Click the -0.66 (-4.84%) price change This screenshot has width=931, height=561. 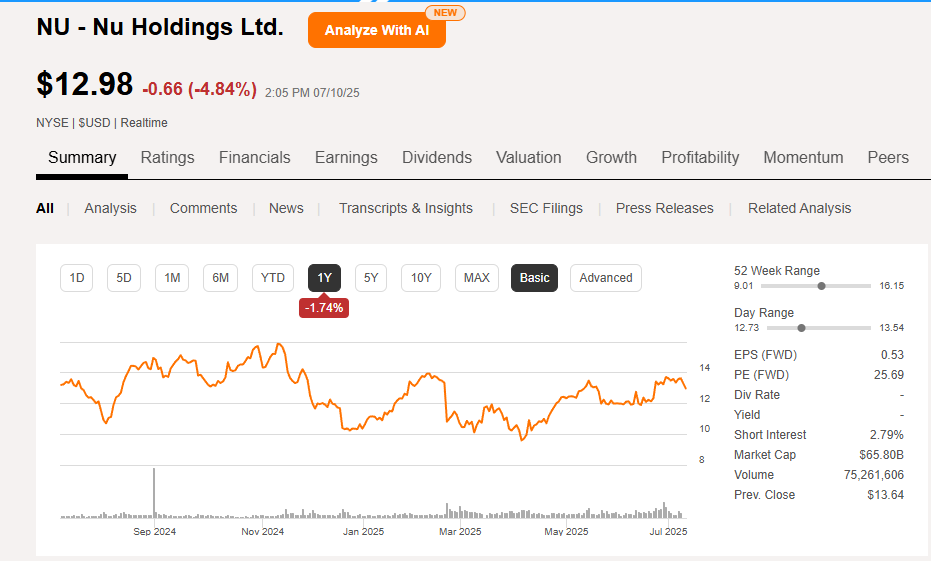(x=200, y=89)
